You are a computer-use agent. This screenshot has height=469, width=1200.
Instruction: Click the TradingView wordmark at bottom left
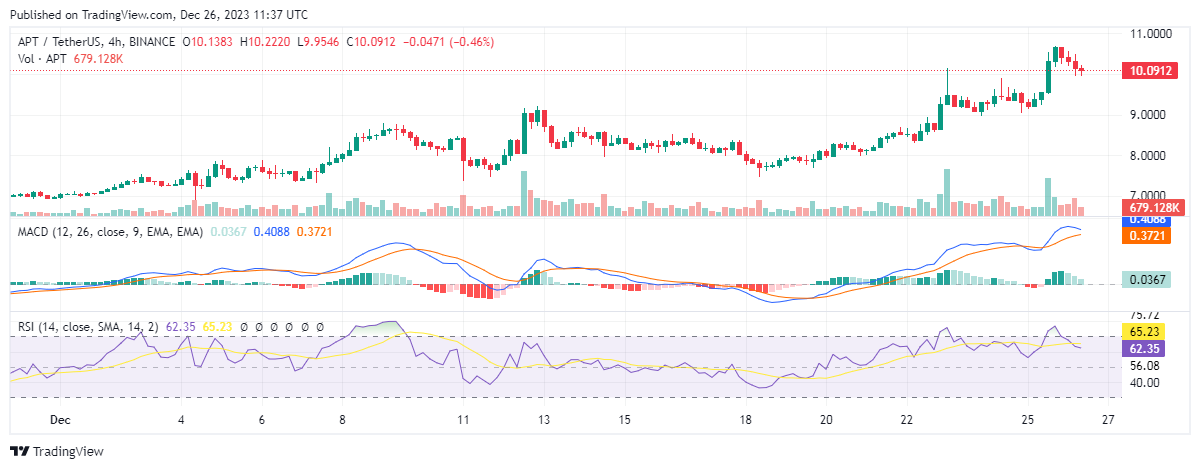[69, 452]
